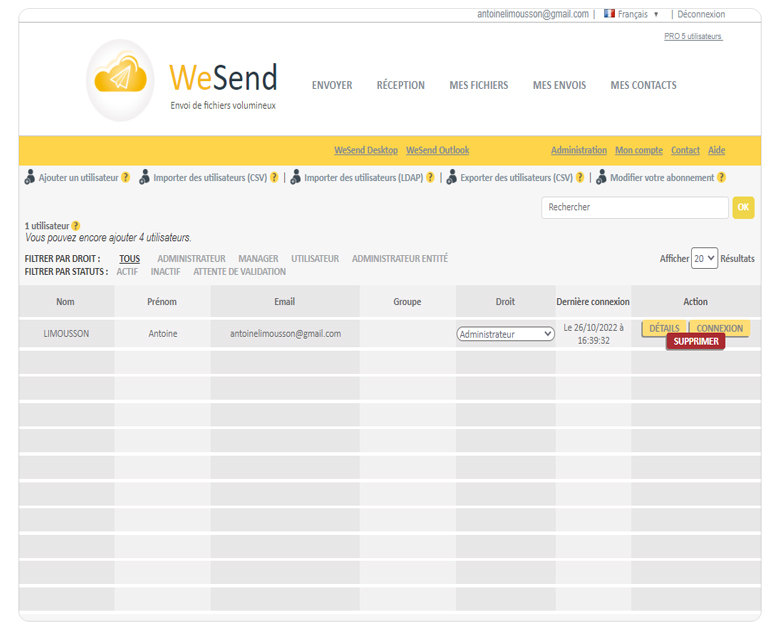The width and height of the screenshot is (780, 630).
Task: Click the WeSend cloud logo
Action: tap(120, 80)
